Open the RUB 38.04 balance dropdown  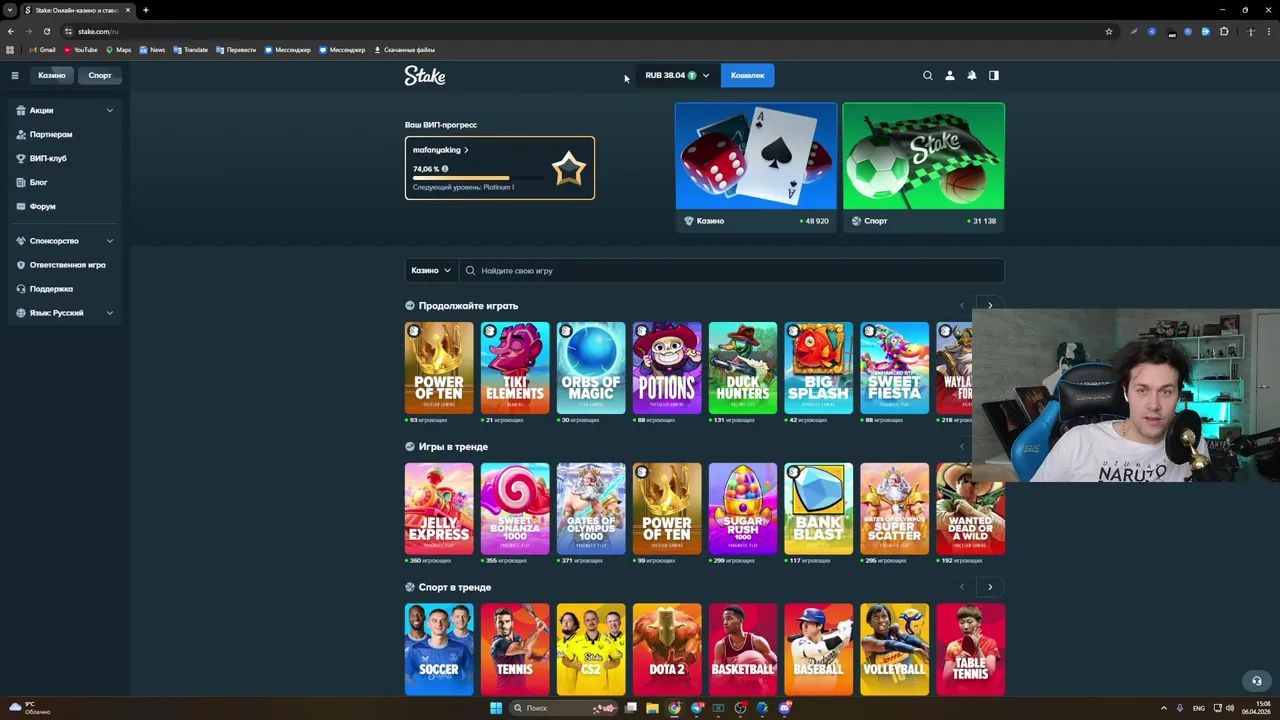point(677,75)
